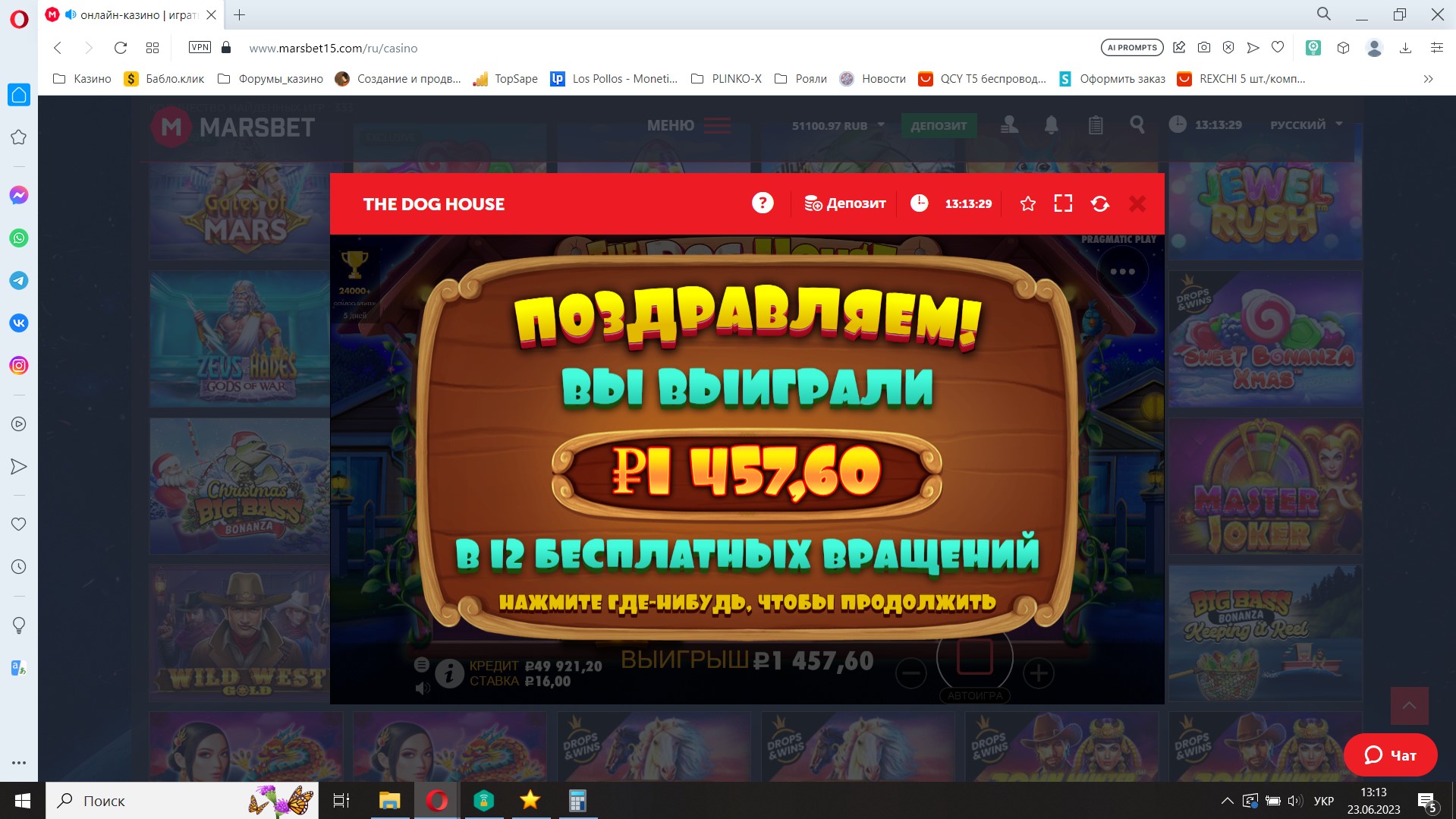Open Opera sidebar home icon

(19, 95)
